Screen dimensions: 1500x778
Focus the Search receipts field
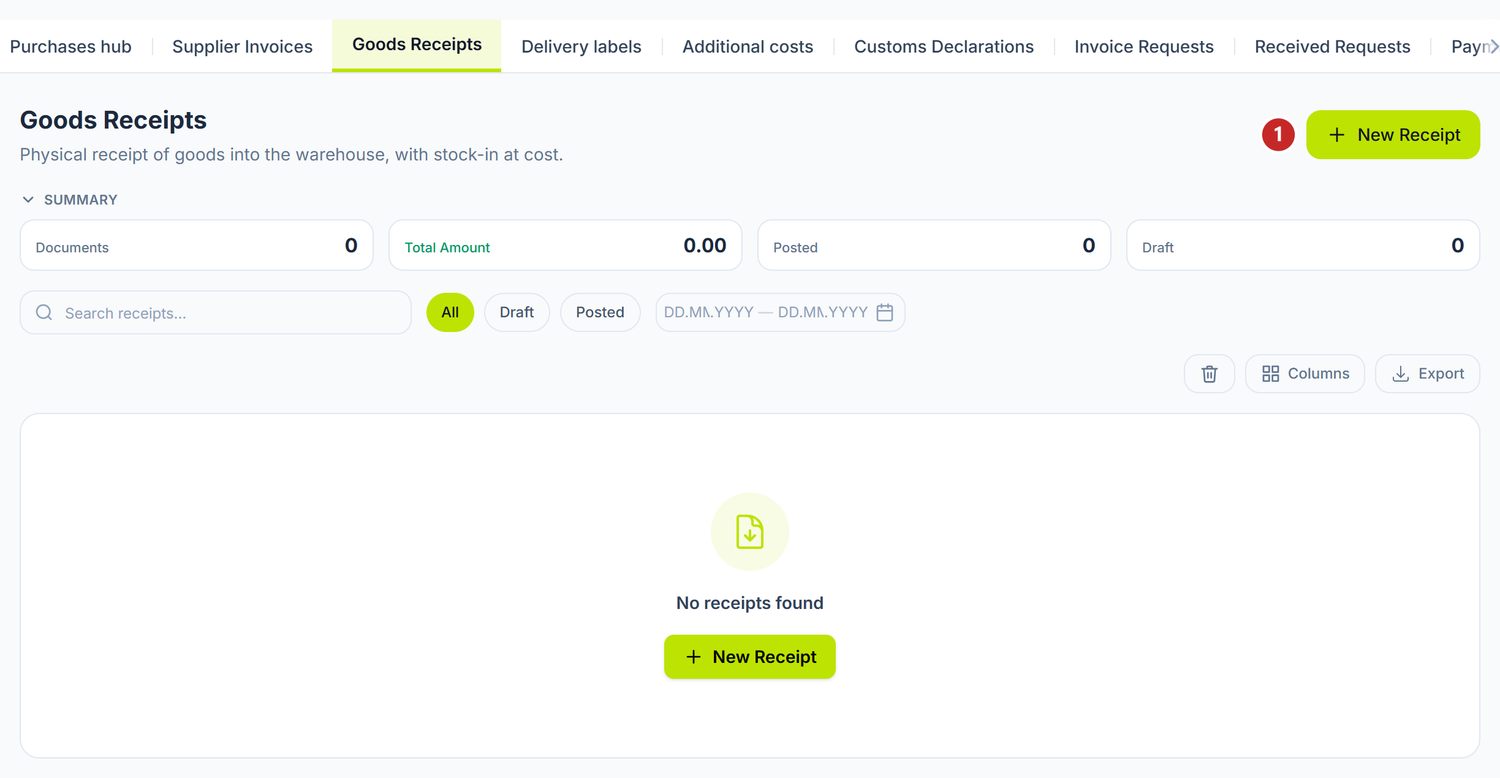(x=216, y=313)
